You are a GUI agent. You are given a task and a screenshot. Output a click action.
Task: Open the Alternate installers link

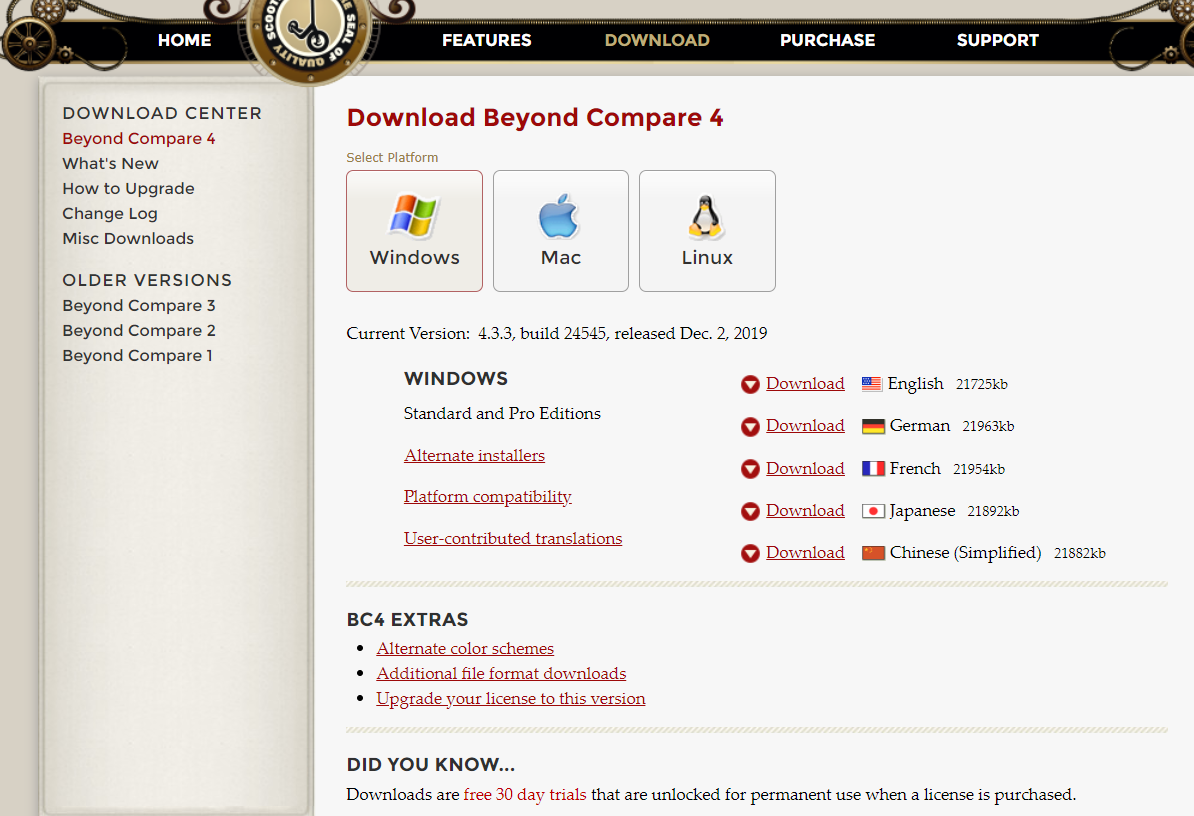[x=474, y=455]
